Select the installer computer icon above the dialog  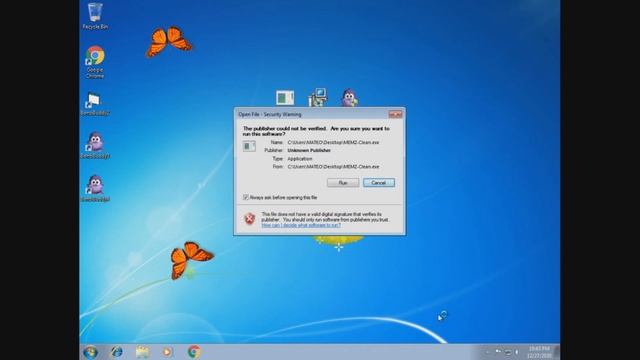click(318, 97)
